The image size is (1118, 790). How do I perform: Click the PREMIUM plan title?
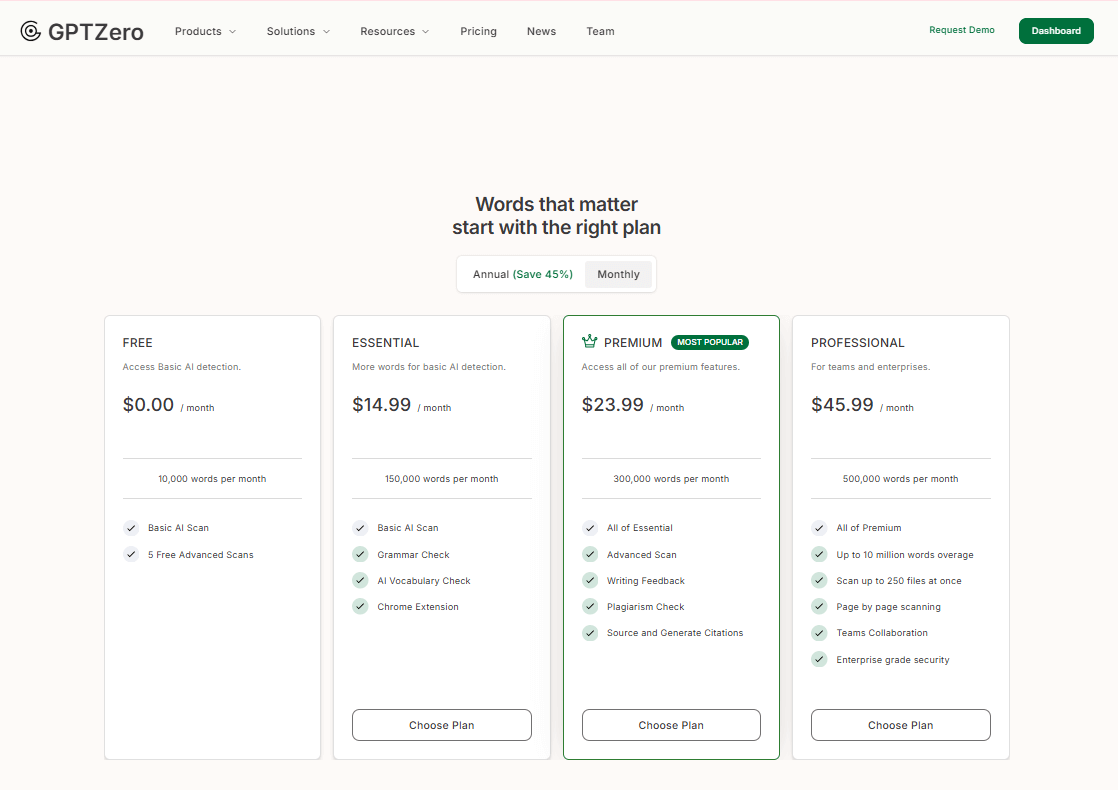(x=633, y=343)
